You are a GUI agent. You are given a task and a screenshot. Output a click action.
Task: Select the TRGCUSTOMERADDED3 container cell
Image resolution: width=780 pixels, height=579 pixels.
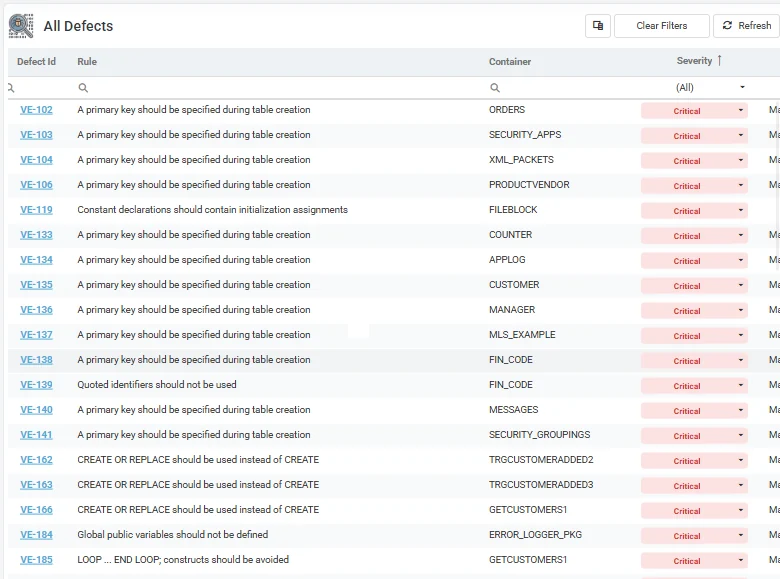(x=541, y=484)
